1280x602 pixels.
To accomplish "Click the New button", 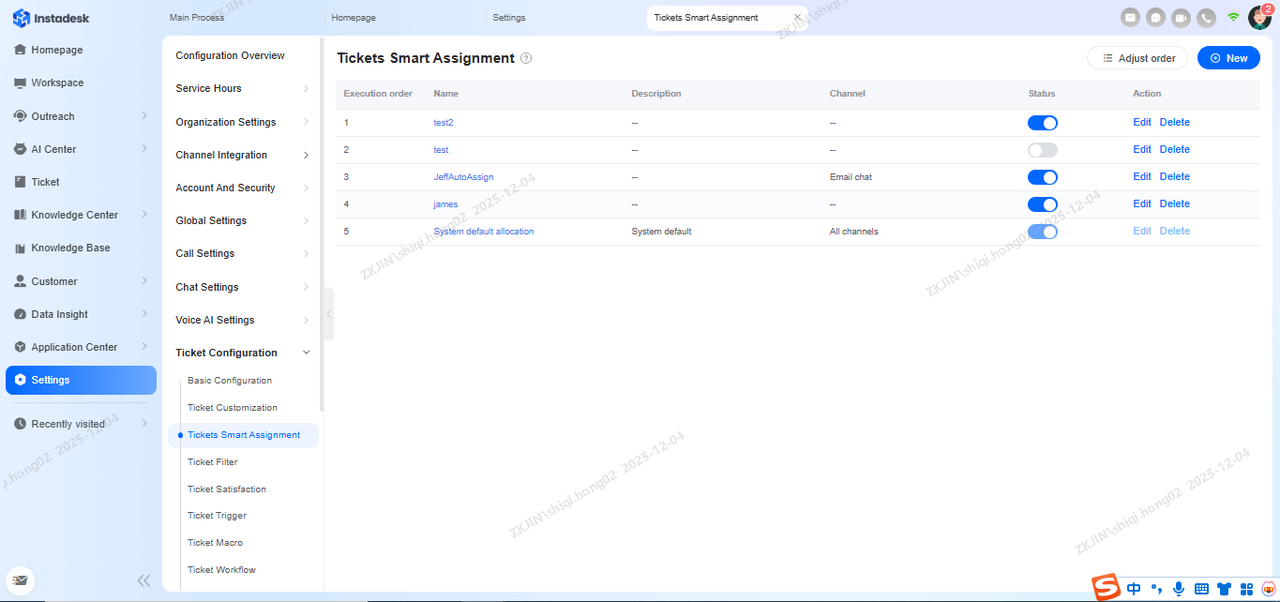I will [x=1228, y=58].
